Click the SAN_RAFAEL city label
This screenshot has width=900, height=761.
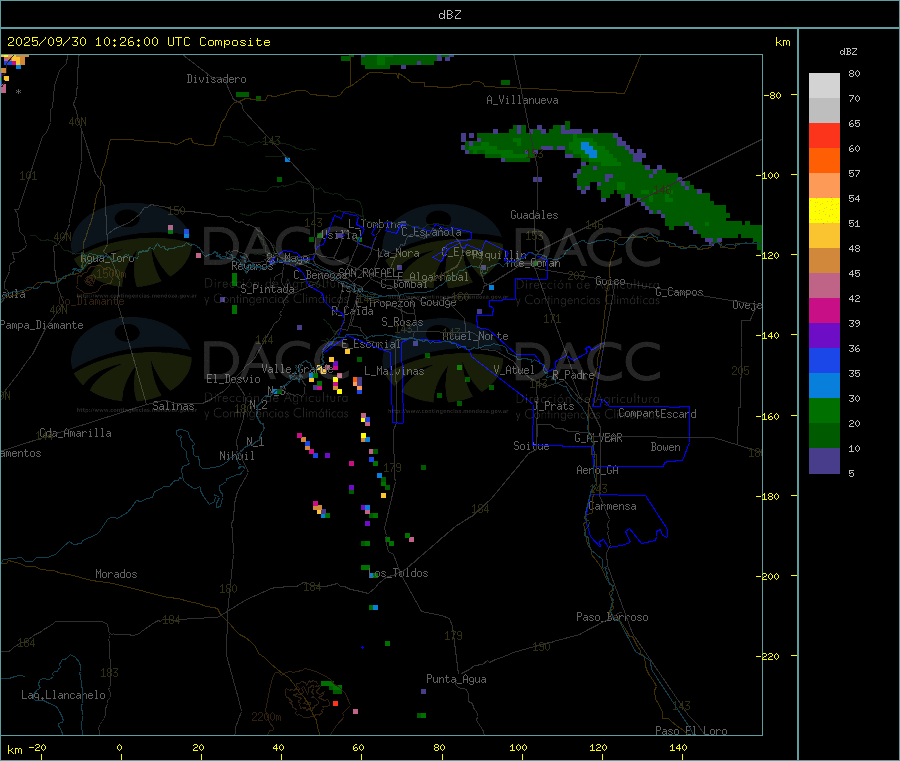click(x=370, y=273)
